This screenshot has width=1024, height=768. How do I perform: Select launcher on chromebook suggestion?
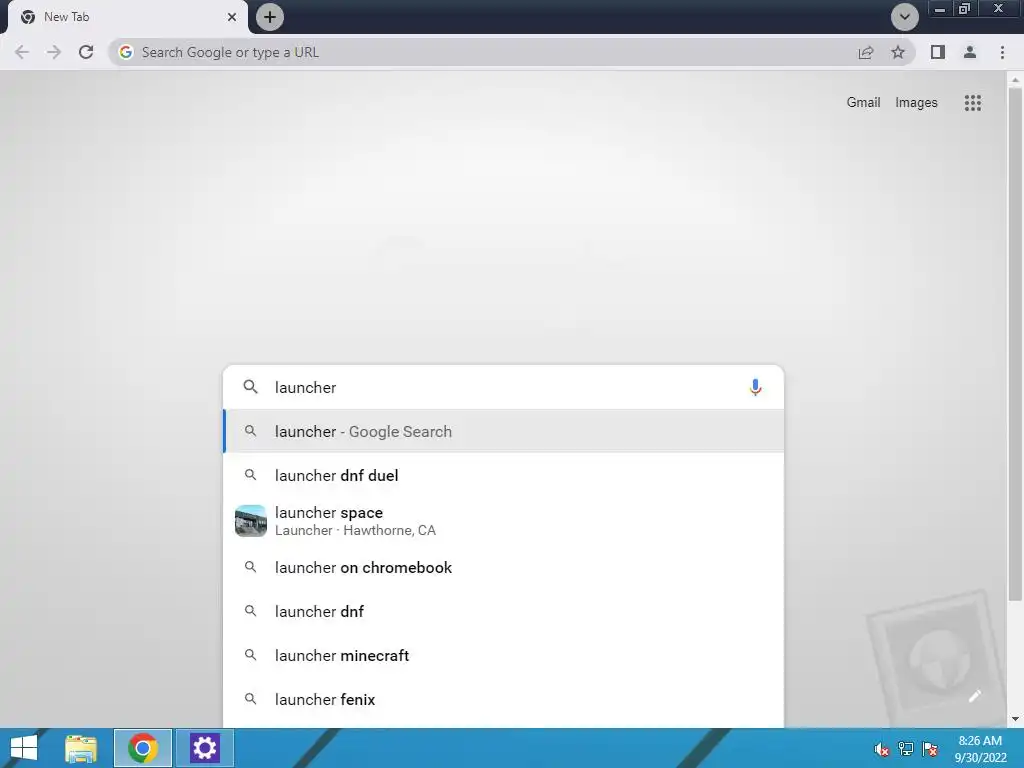pyautogui.click(x=503, y=568)
